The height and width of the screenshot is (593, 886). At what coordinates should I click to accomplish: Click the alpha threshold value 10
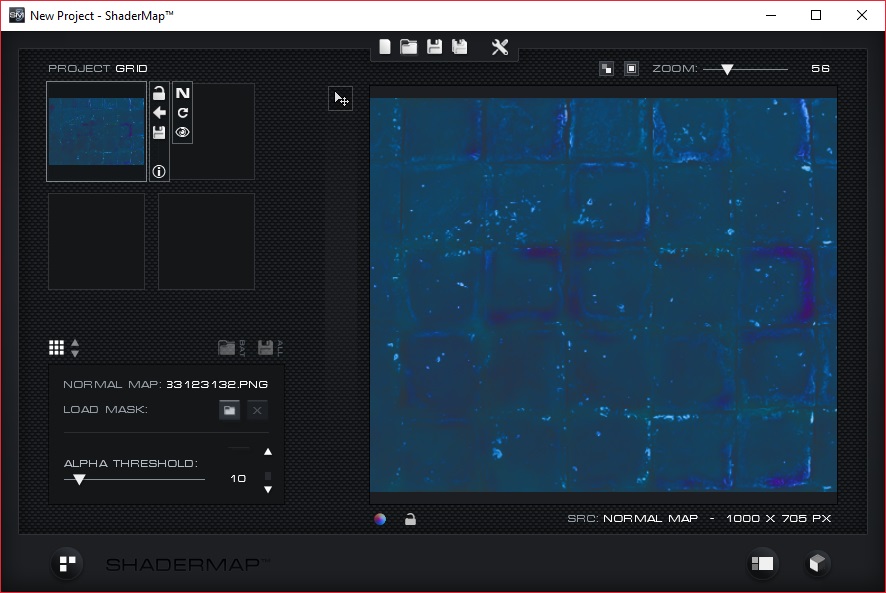(238, 478)
